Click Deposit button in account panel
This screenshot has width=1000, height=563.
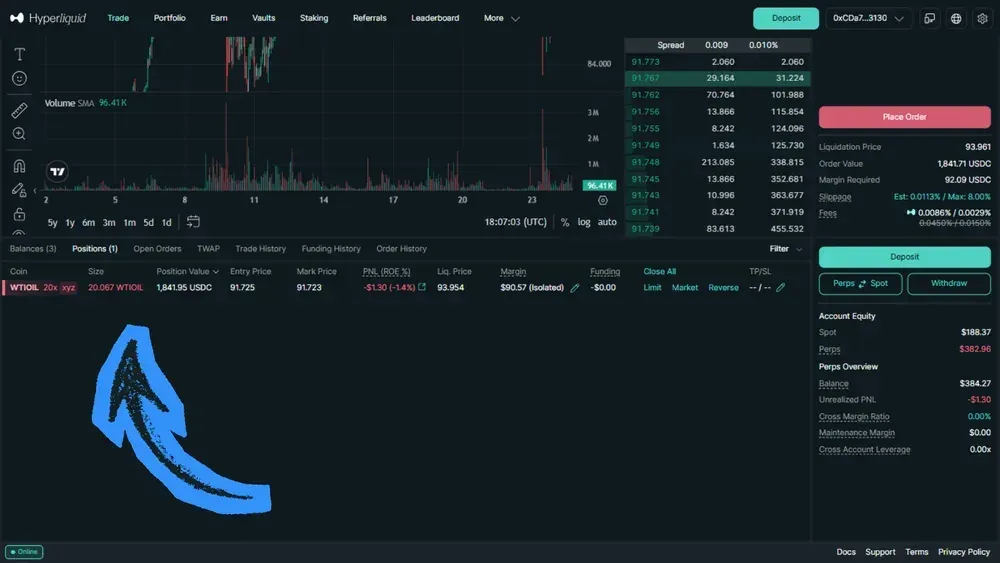[x=904, y=257]
